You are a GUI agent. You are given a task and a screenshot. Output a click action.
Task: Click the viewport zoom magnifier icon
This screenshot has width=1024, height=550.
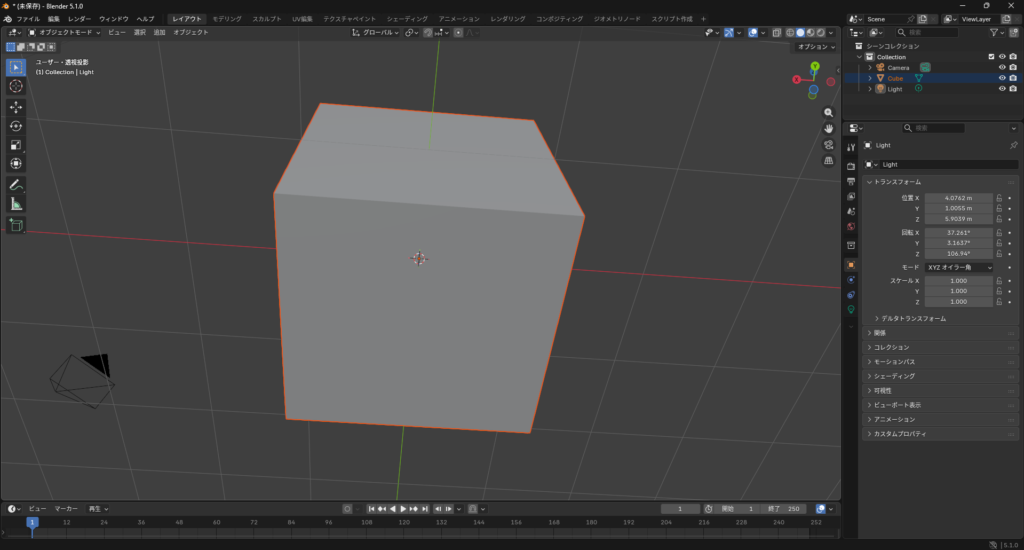coord(829,113)
